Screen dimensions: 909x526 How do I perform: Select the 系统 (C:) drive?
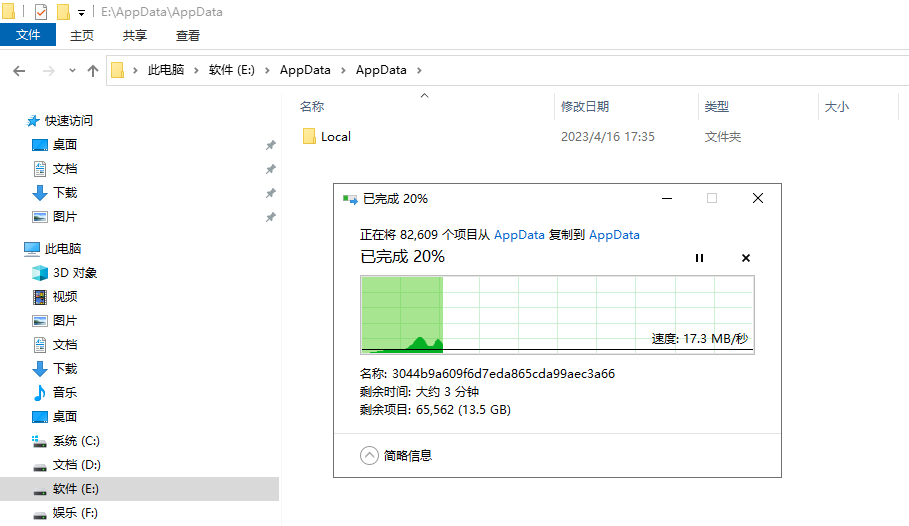[x=76, y=441]
